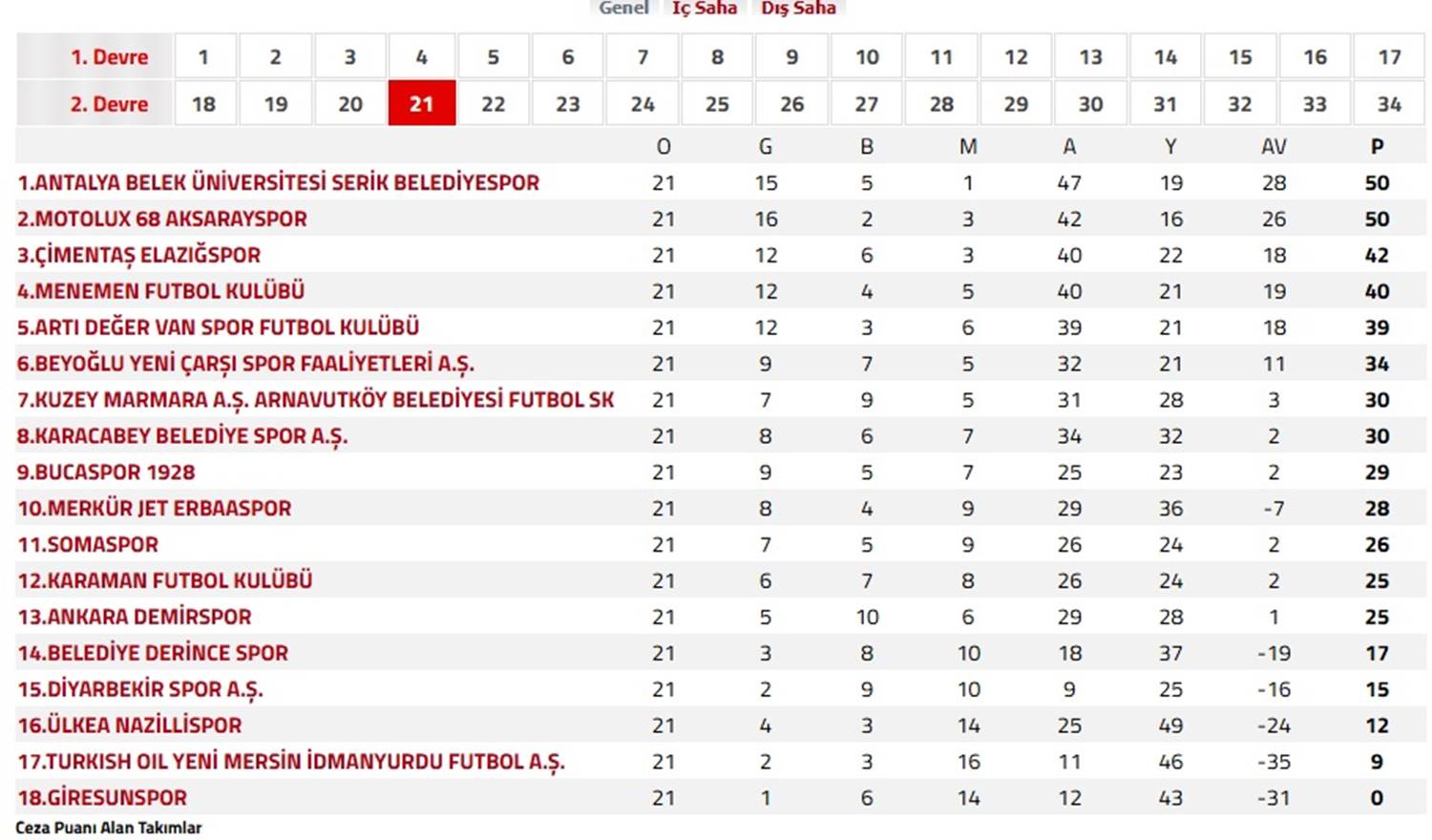Click the P points column header
Image resolution: width=1432 pixels, height=840 pixels.
(1377, 146)
